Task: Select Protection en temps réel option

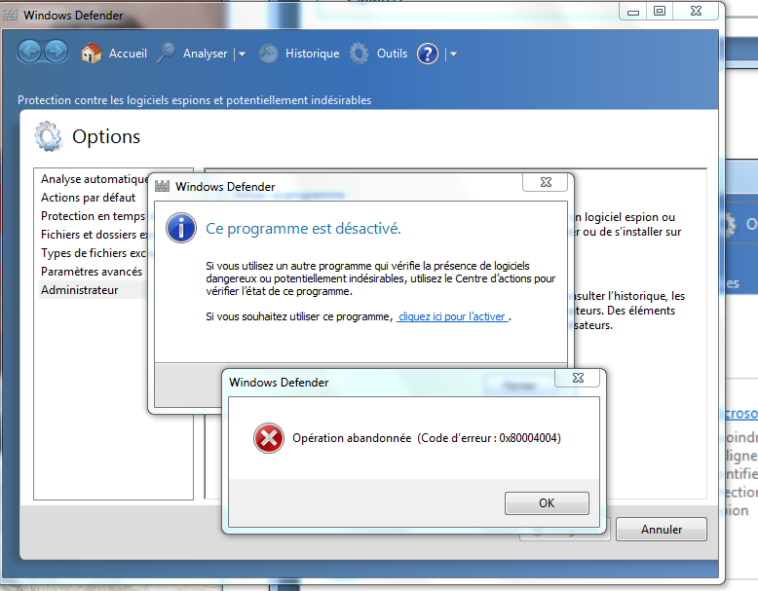Action: [x=93, y=216]
